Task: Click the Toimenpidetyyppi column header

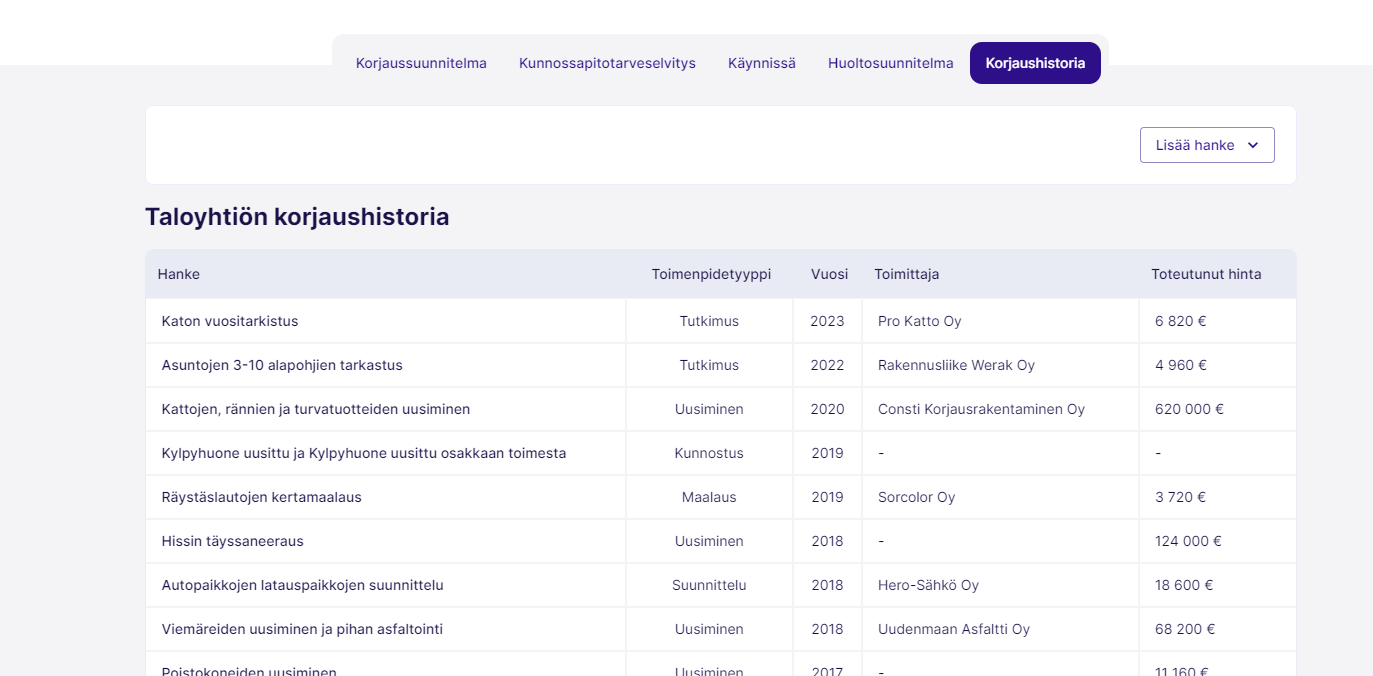Action: tap(711, 274)
